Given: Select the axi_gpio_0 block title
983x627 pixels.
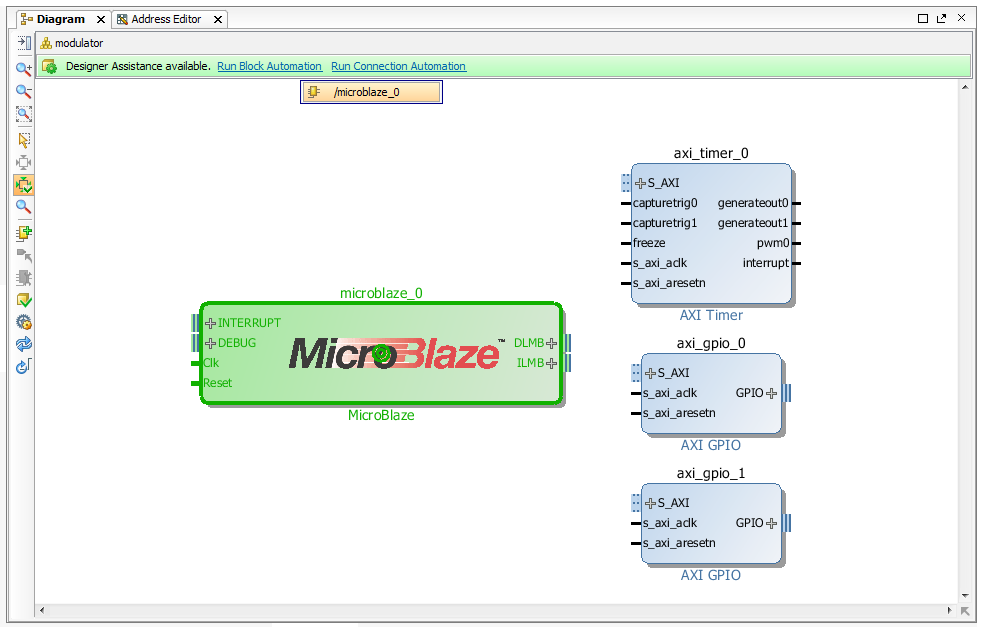Looking at the screenshot, I should click(711, 344).
